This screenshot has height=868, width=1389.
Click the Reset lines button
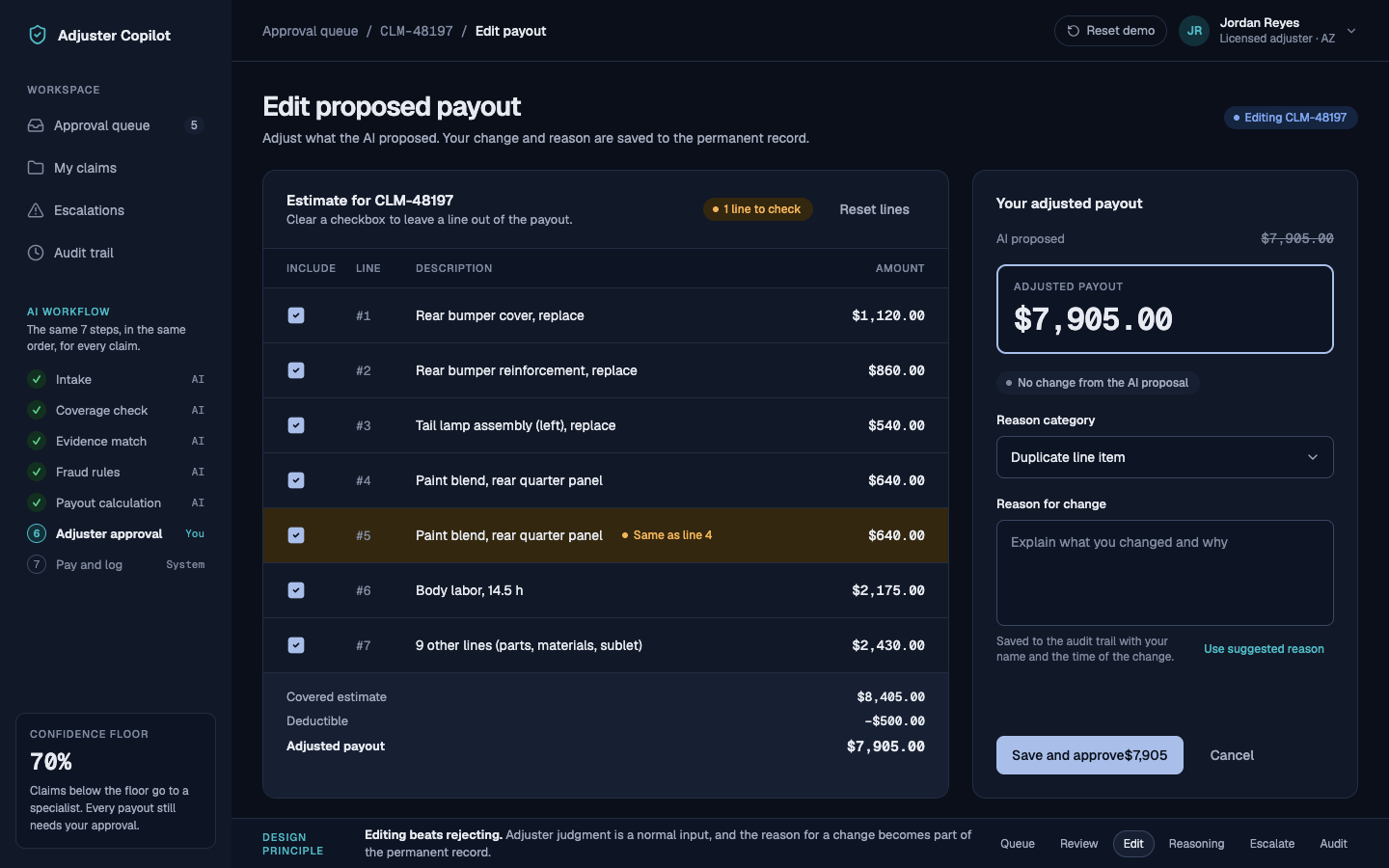click(874, 209)
